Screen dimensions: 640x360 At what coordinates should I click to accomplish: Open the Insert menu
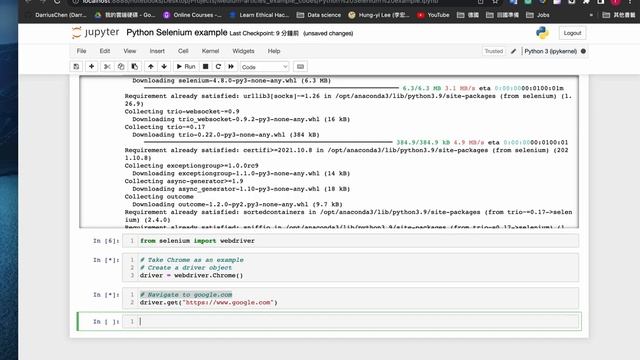click(x=157, y=51)
